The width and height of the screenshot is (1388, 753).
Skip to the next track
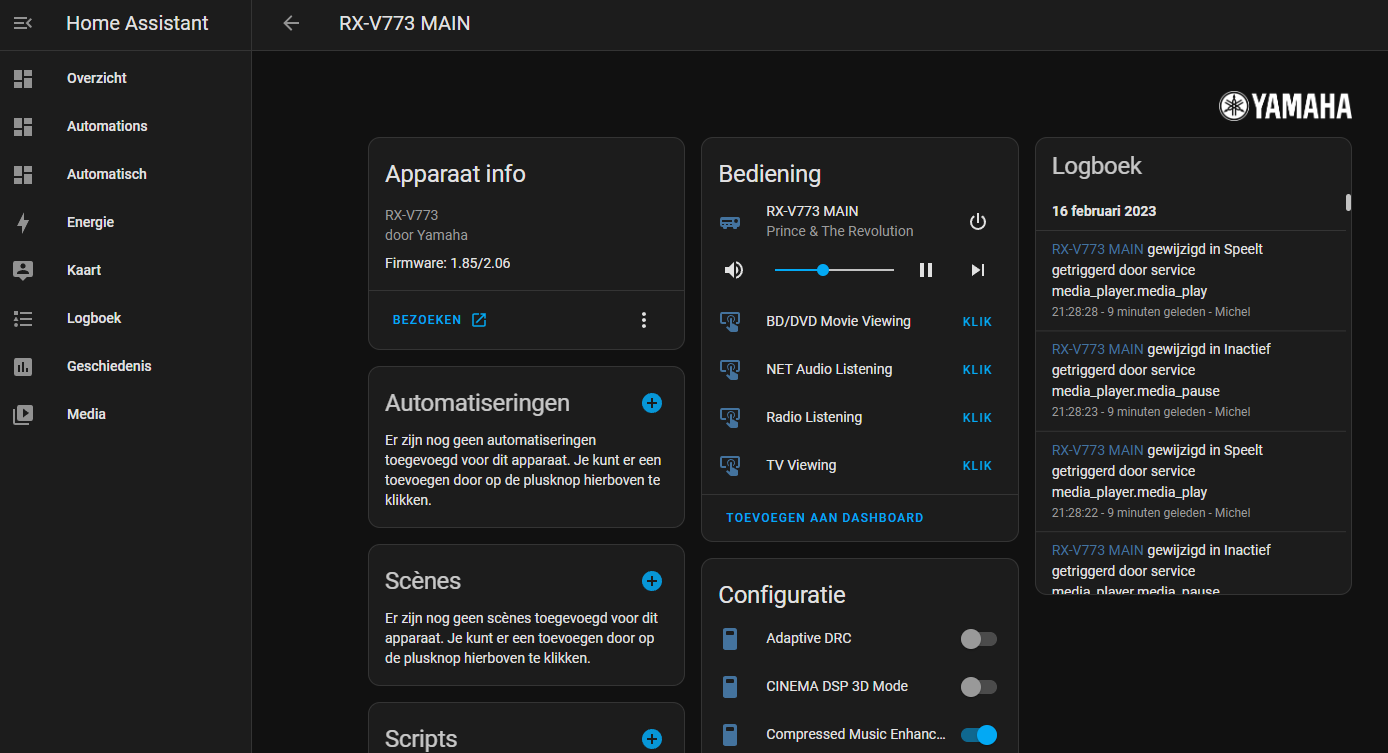pos(977,269)
